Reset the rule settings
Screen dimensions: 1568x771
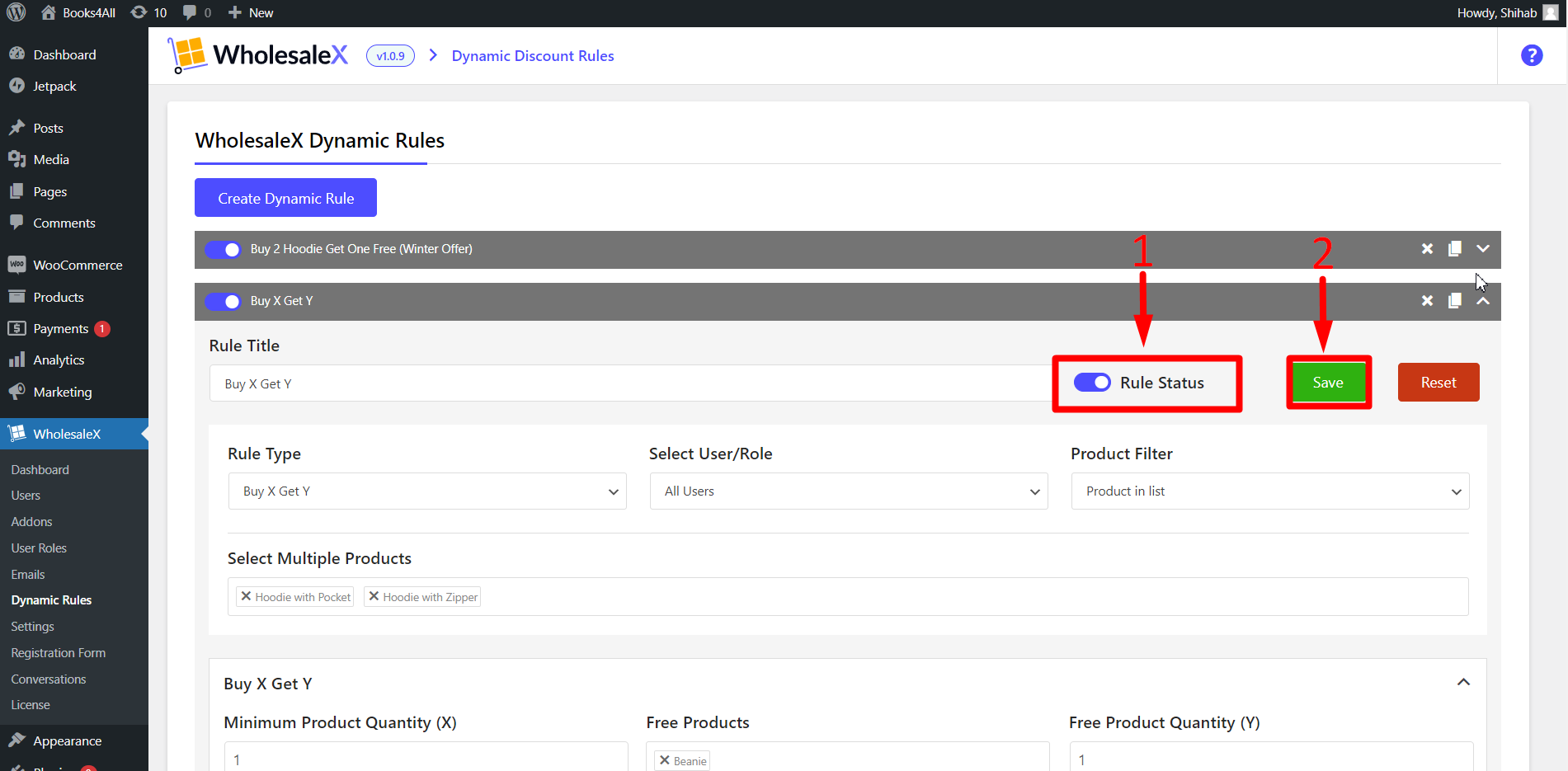1439,383
